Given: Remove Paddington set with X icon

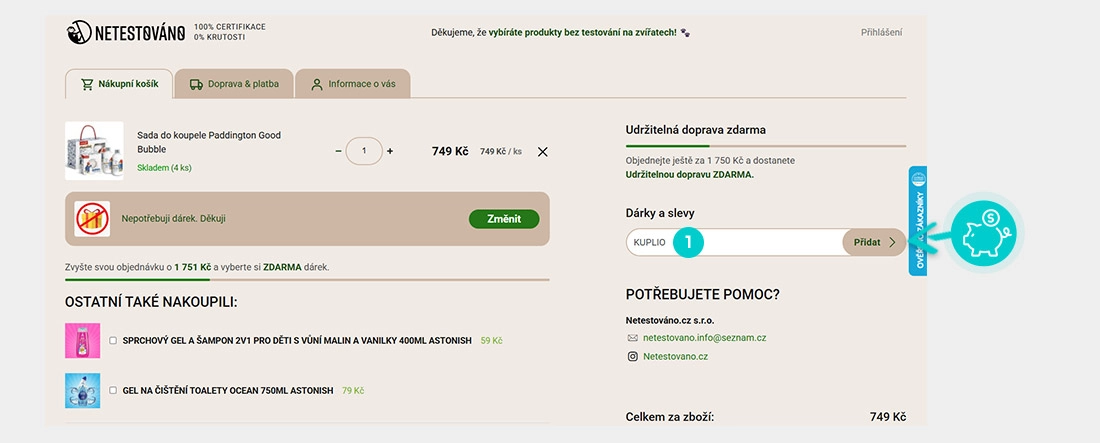Looking at the screenshot, I should (x=542, y=152).
